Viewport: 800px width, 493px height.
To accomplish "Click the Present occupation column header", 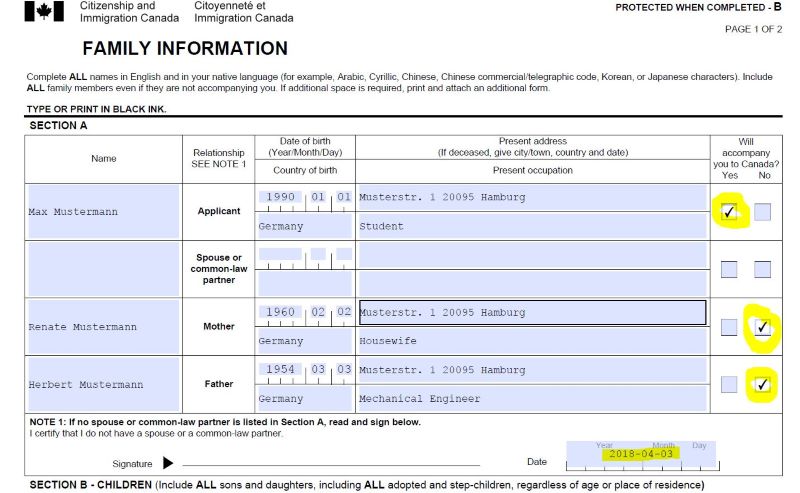I will (x=533, y=170).
